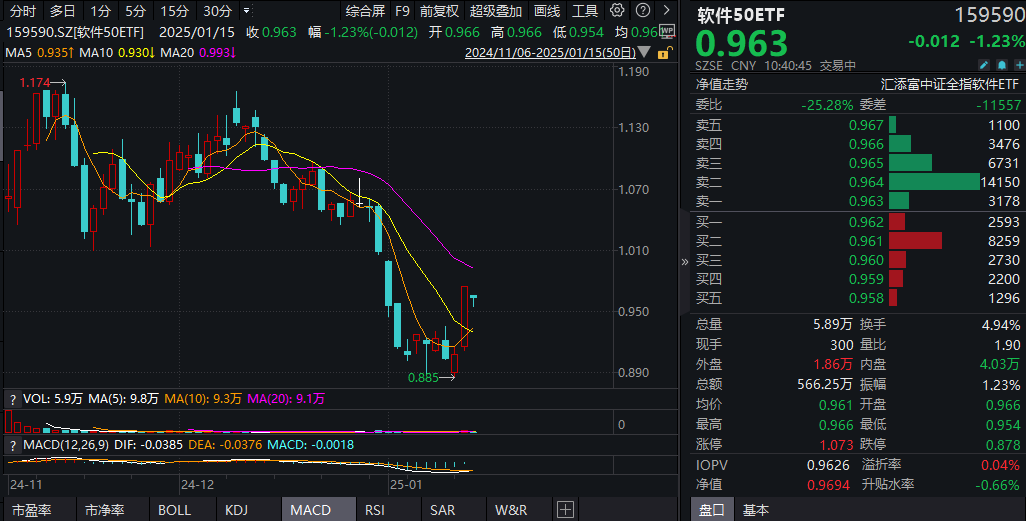The image size is (1026, 521).
Task: Click MA20 0.993 indicator label
Action: 198,52
